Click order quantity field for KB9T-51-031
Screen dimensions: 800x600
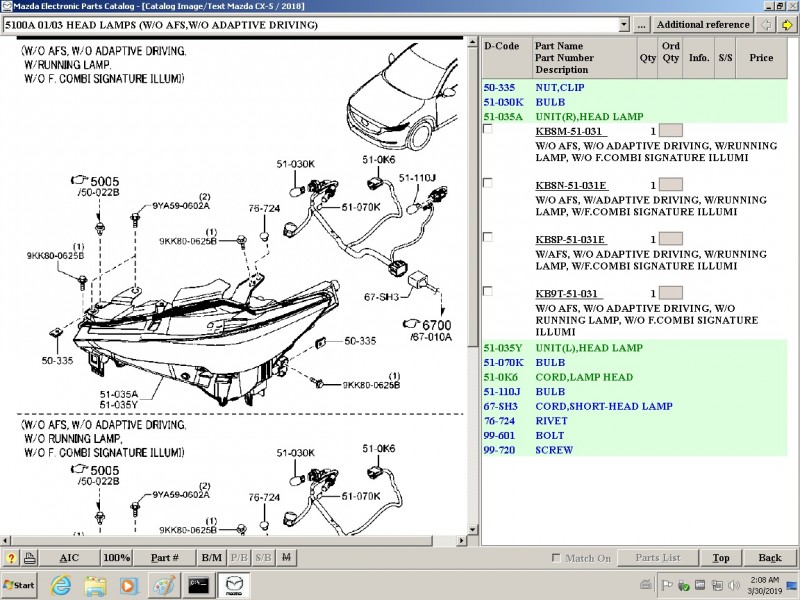point(670,293)
